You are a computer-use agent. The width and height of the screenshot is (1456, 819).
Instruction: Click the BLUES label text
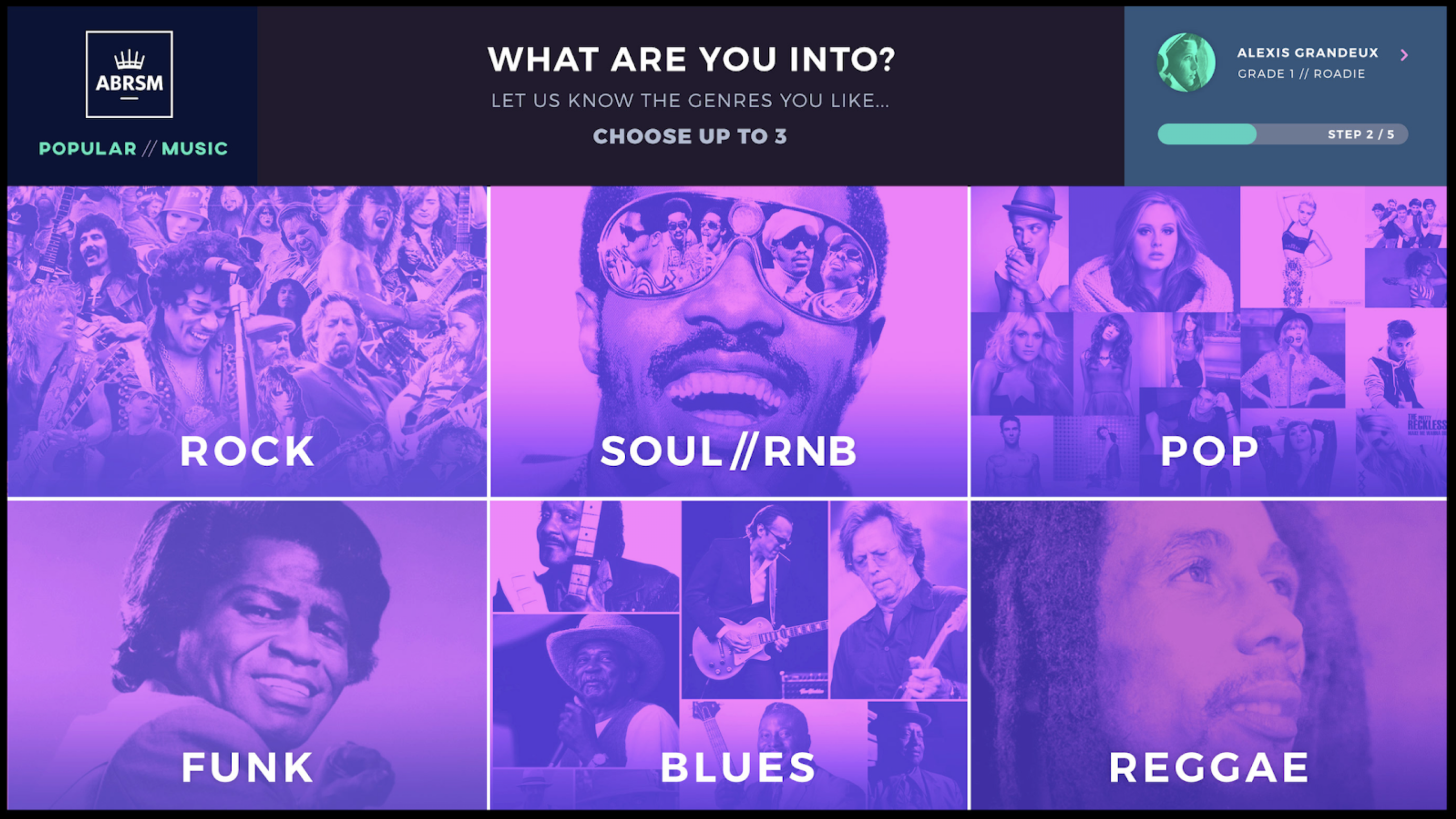tap(738, 767)
